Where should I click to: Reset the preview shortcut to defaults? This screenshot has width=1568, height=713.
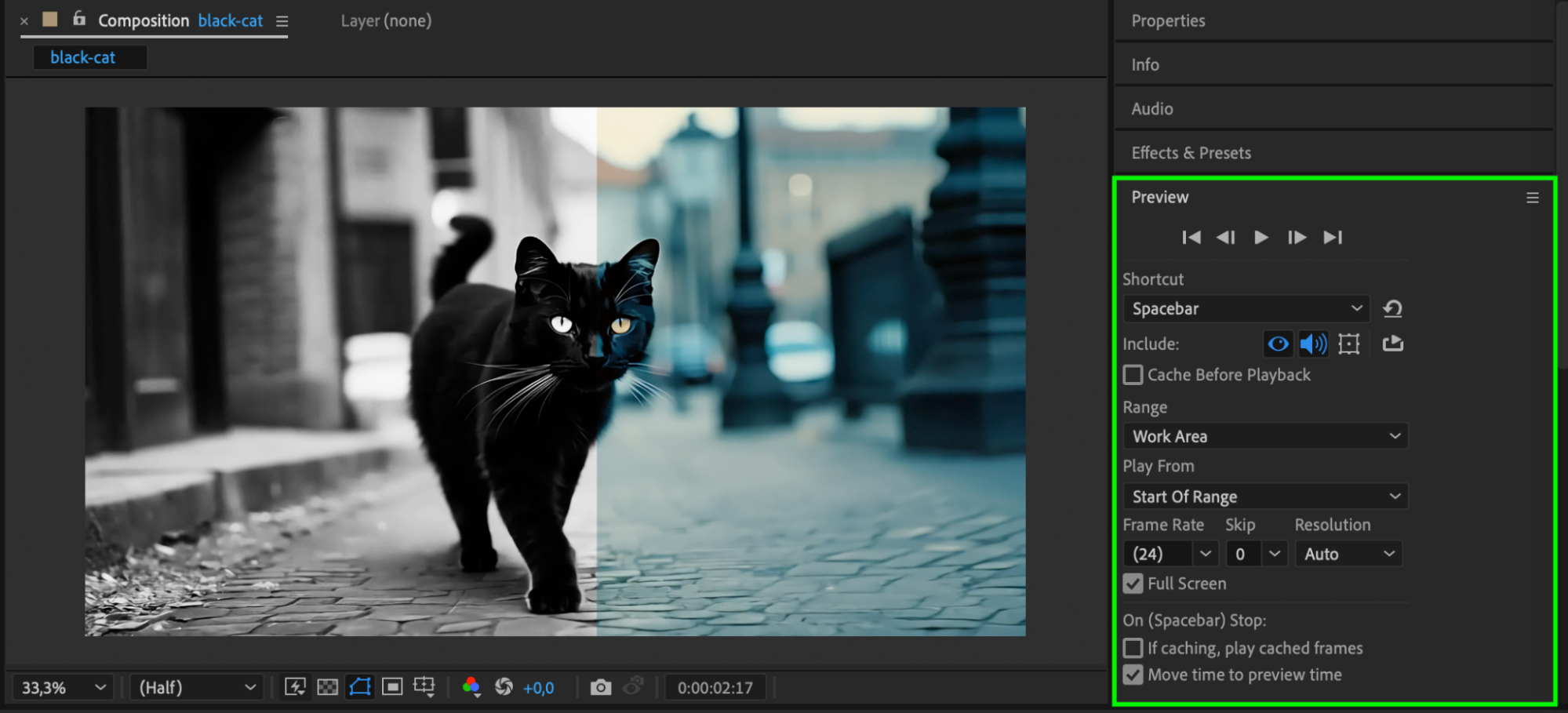(1392, 309)
